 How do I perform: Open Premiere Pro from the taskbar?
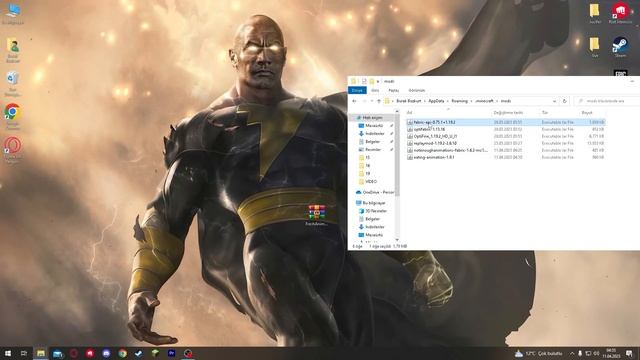171,353
